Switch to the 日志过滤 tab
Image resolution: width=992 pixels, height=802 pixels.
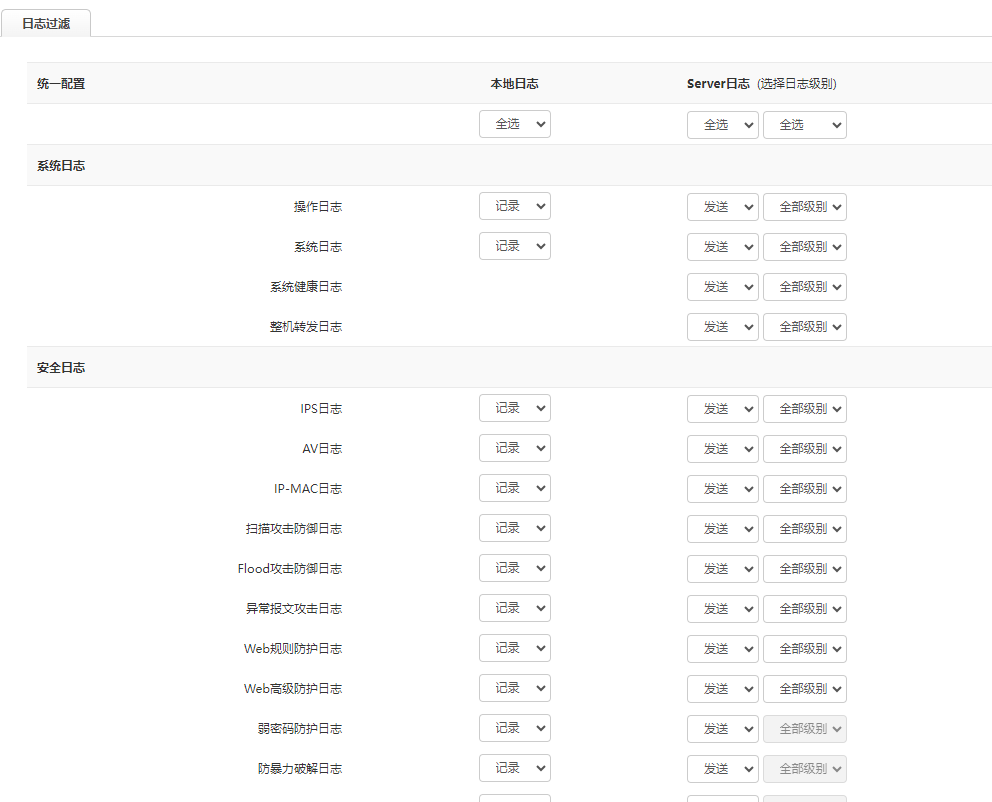(x=46, y=23)
